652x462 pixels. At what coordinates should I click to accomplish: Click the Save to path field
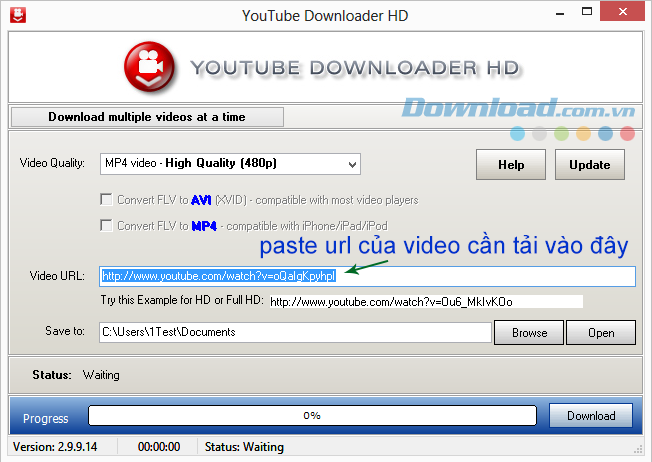click(x=295, y=332)
